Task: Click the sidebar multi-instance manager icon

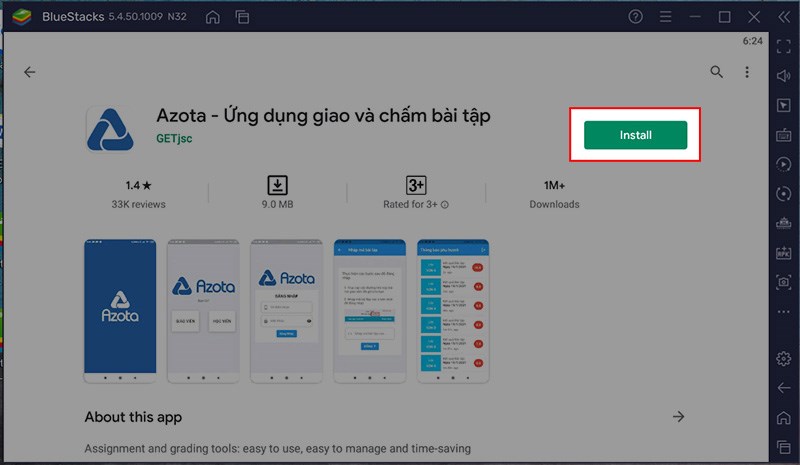Action: coord(784,223)
